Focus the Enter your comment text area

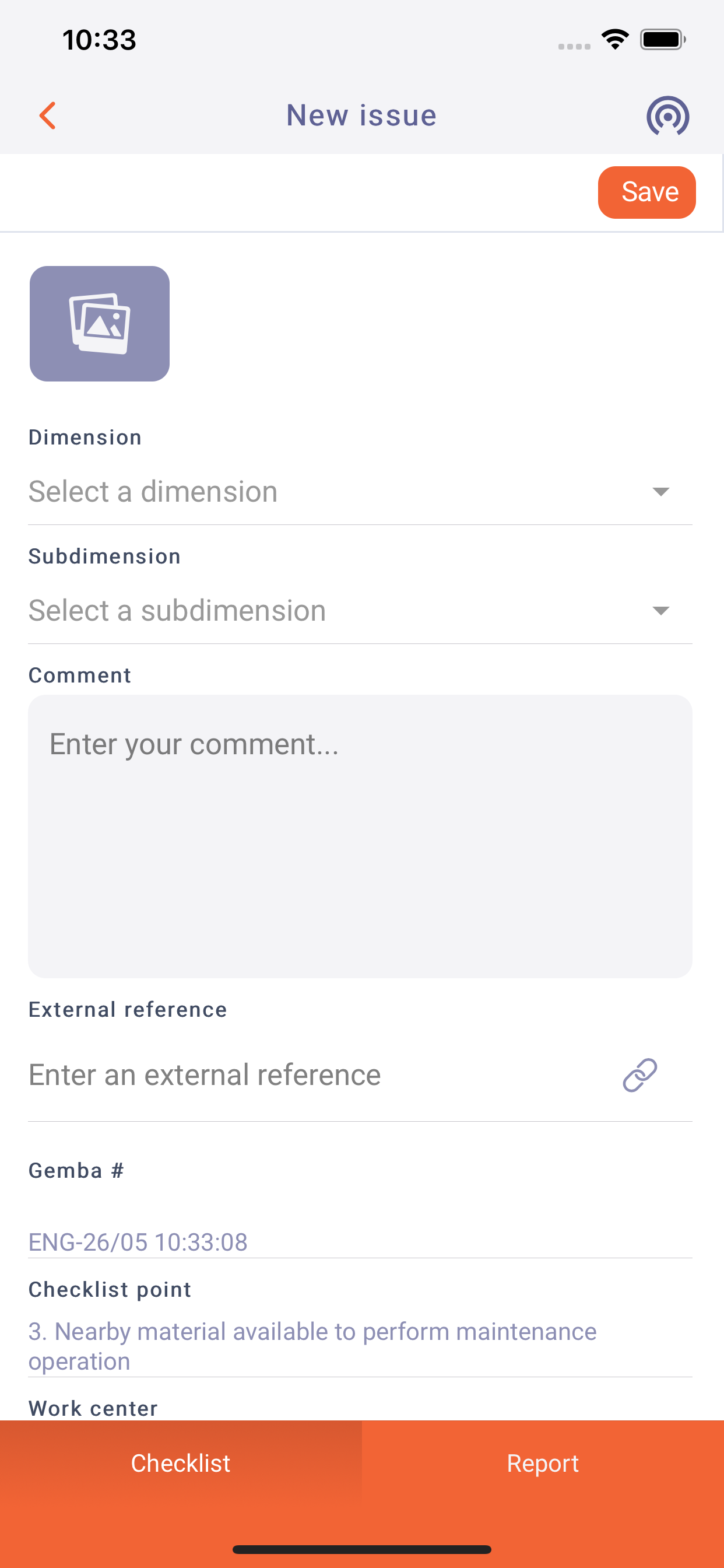(360, 836)
